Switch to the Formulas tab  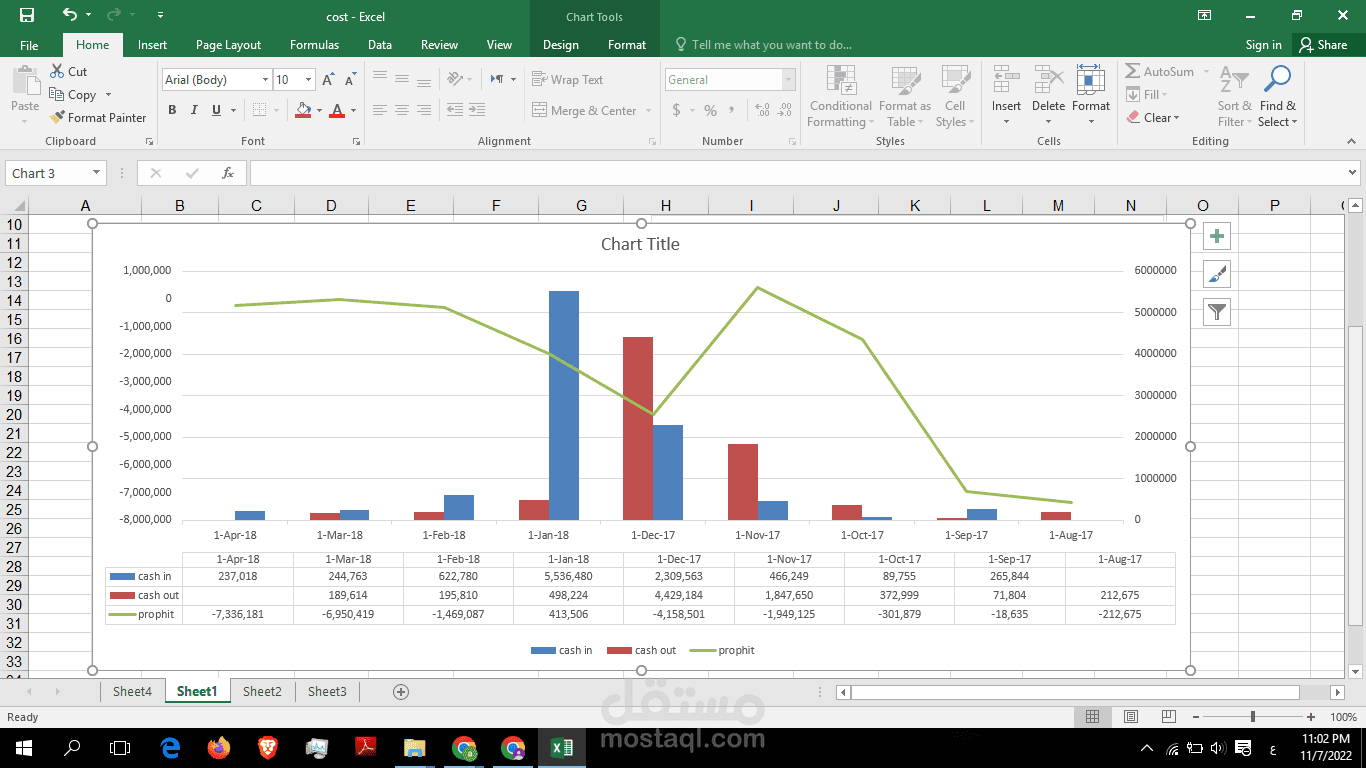pos(314,45)
